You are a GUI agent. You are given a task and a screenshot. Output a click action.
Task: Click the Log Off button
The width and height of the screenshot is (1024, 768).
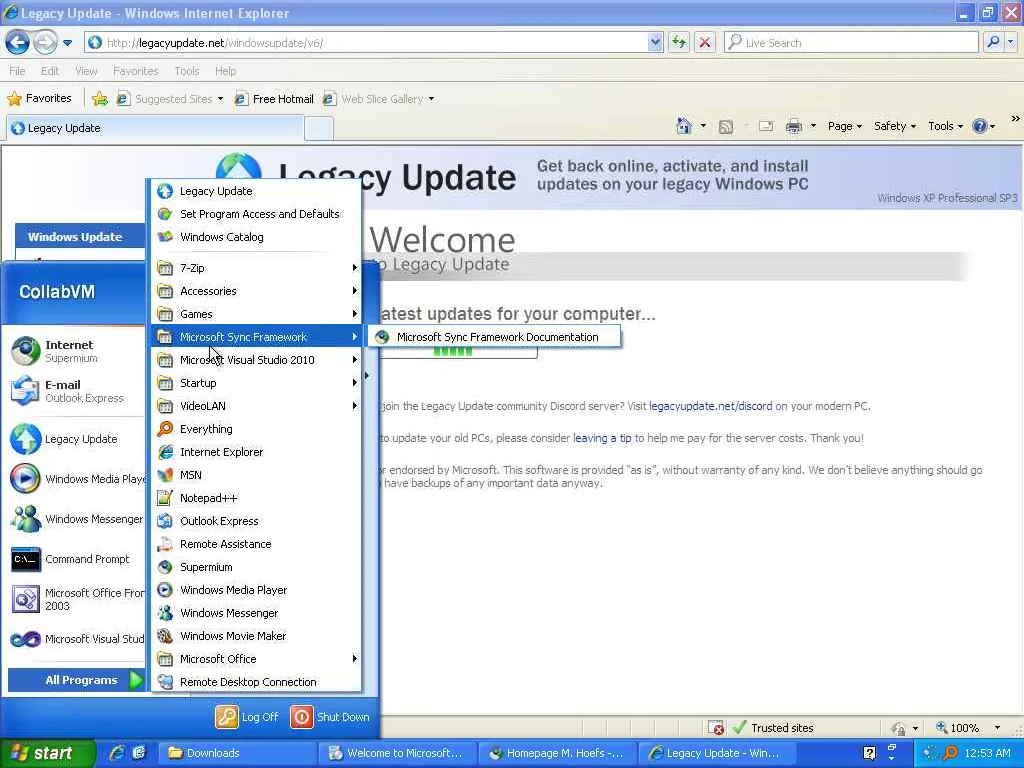(x=248, y=717)
